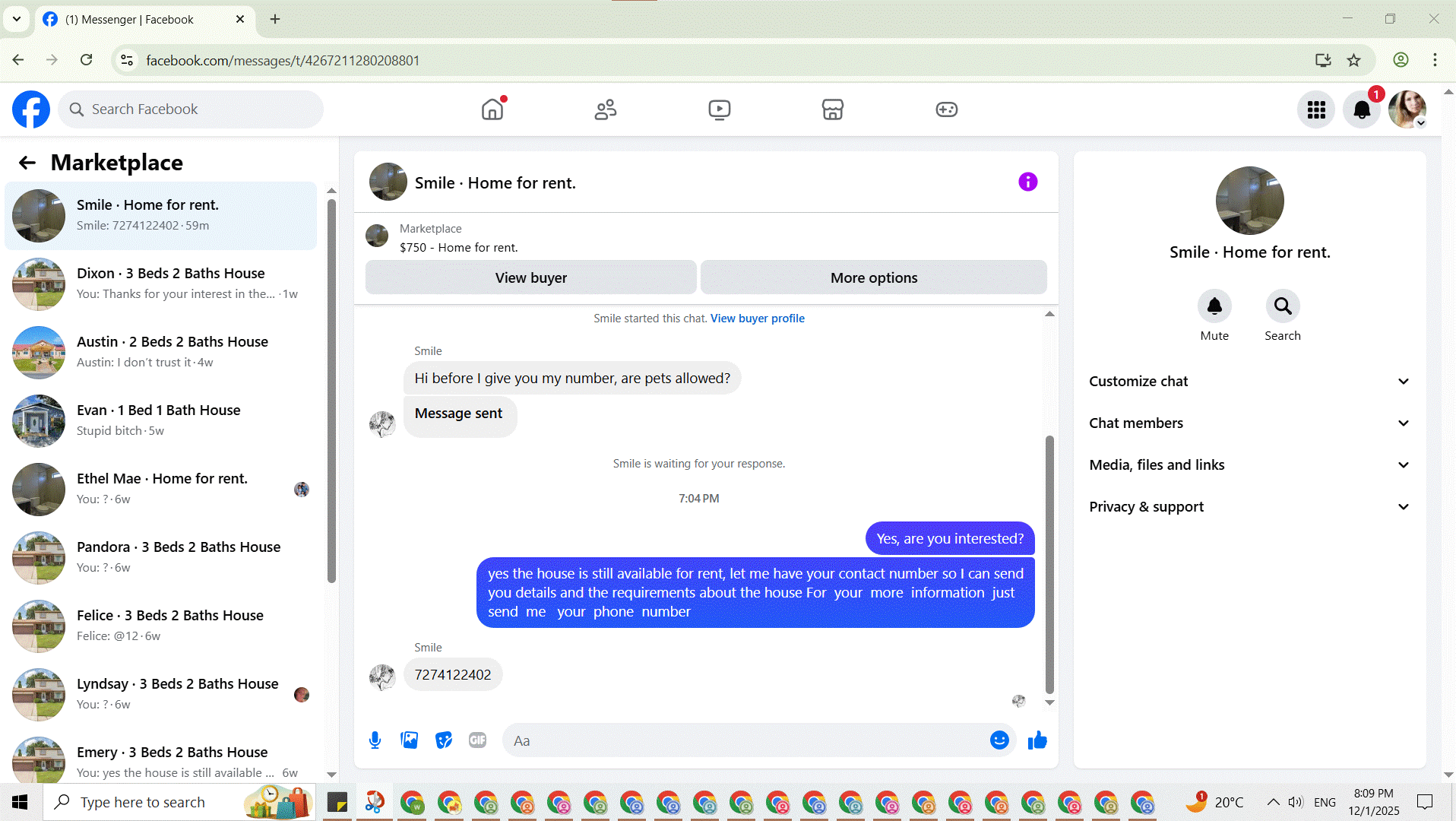Click the Aa message input field
Image resolution: width=1456 pixels, height=821 pixels.
point(745,741)
